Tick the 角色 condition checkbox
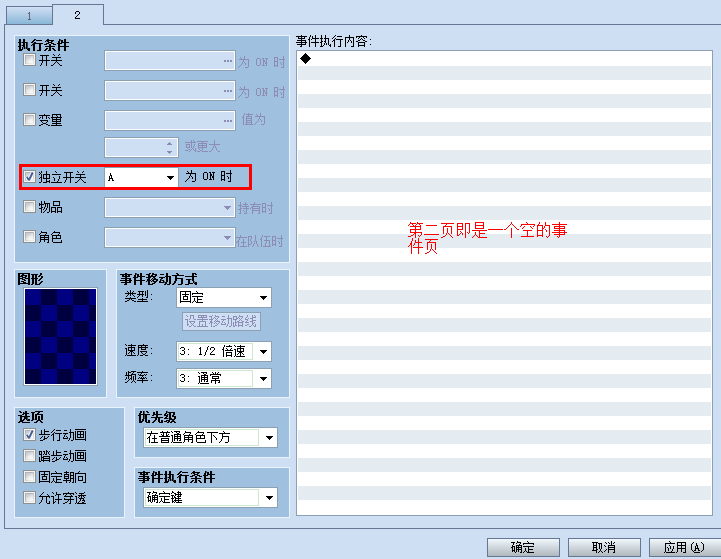The width and height of the screenshot is (721, 559). (29, 237)
